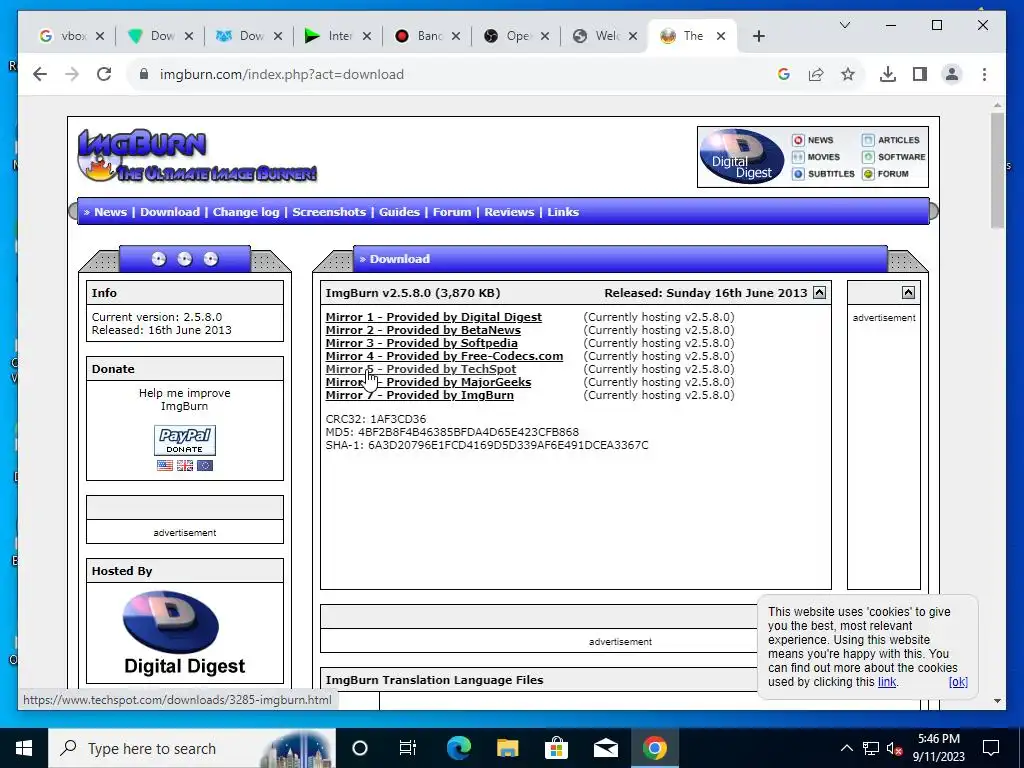
Task: Click the taskbar search box
Action: [x=192, y=748]
